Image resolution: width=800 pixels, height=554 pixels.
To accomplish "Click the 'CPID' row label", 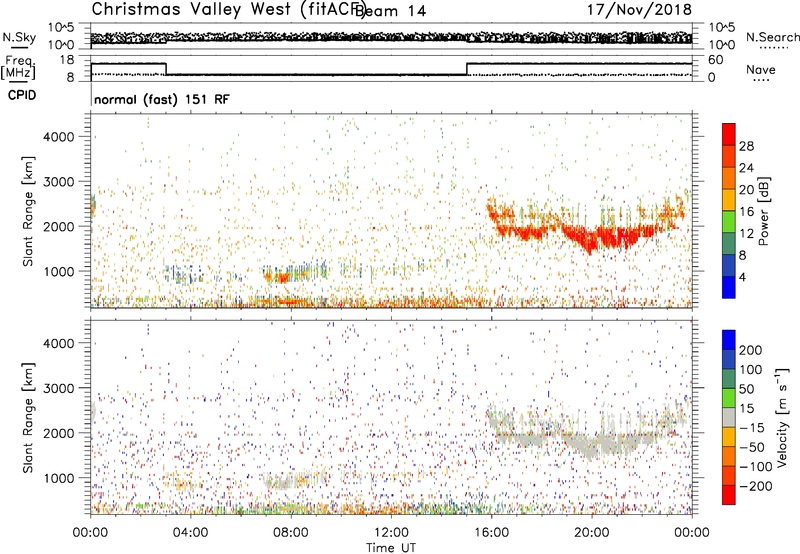I will 22,95.
